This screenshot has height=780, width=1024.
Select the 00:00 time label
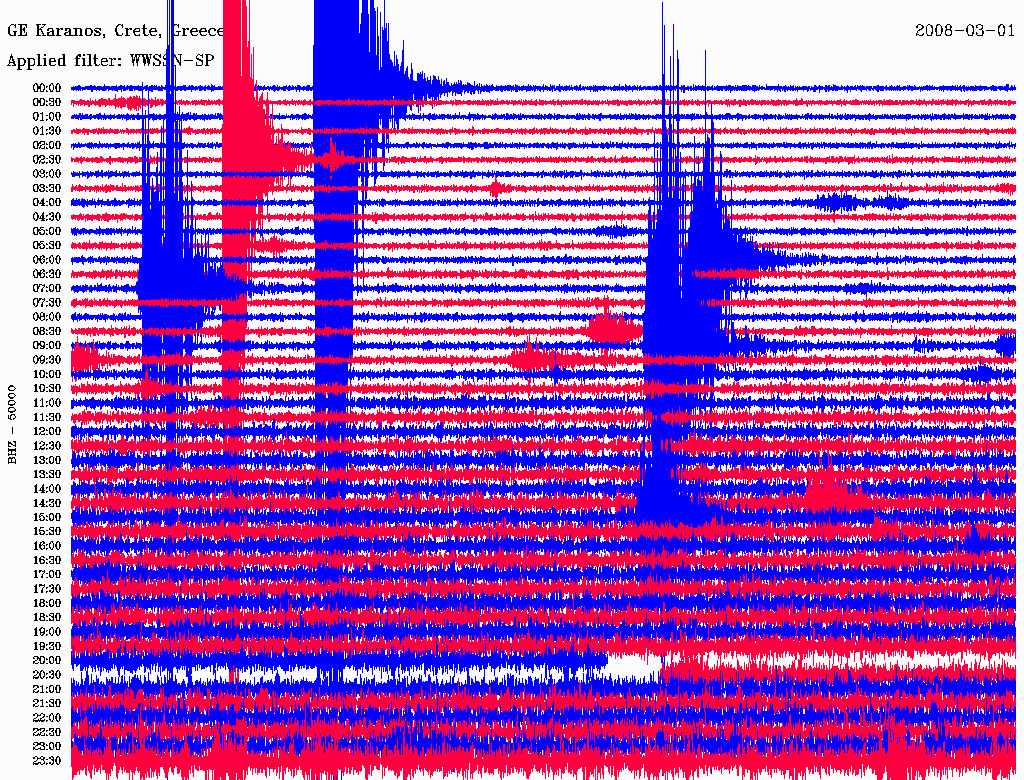[x=47, y=88]
